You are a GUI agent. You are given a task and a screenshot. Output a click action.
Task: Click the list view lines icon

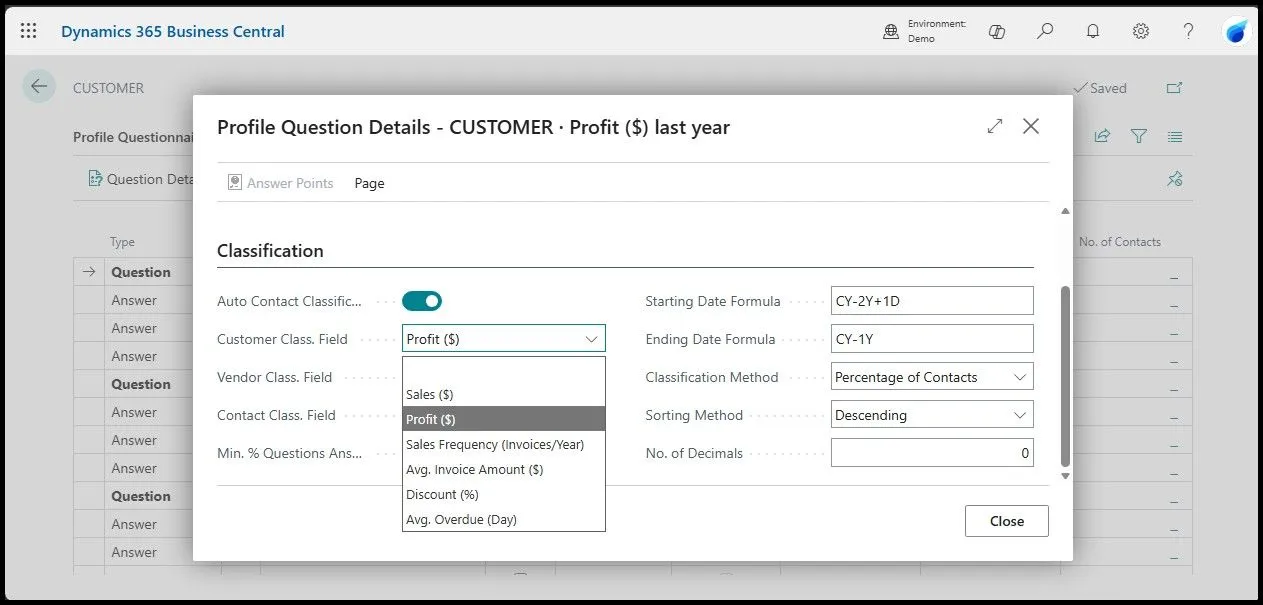pos(1175,136)
